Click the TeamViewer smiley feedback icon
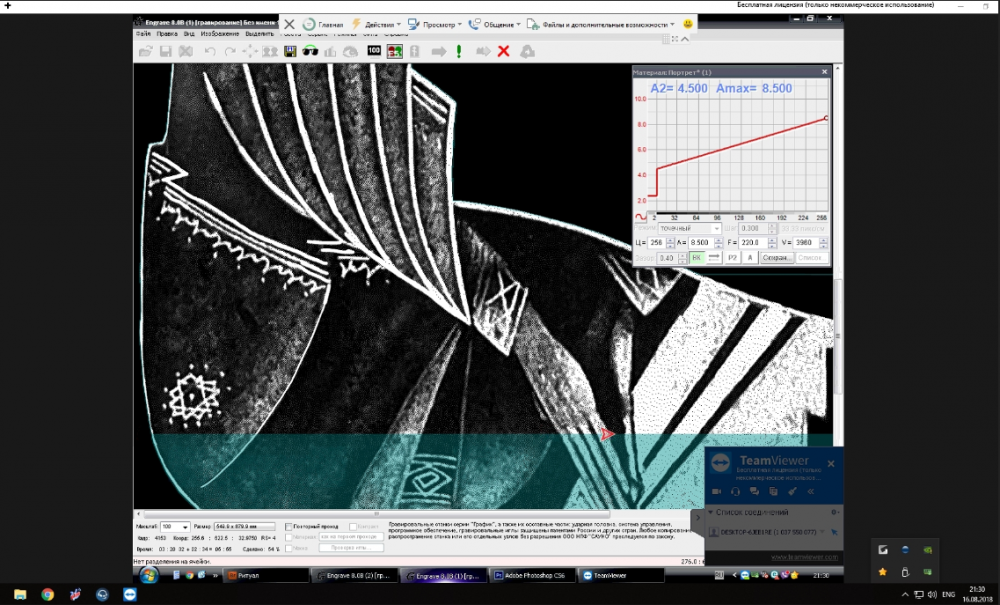The width and height of the screenshot is (1000, 605). [x=688, y=23]
